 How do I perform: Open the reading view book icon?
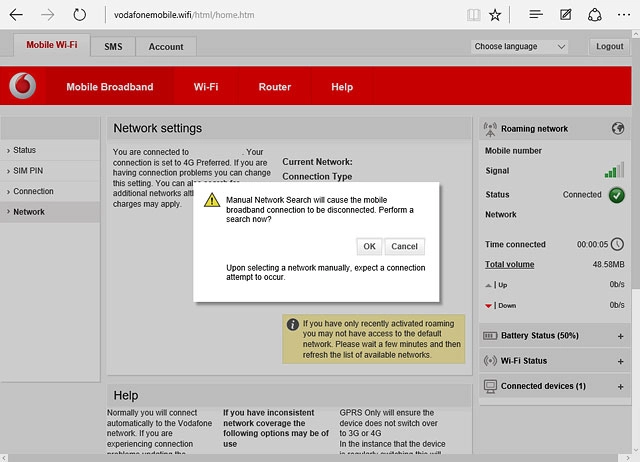(473, 15)
